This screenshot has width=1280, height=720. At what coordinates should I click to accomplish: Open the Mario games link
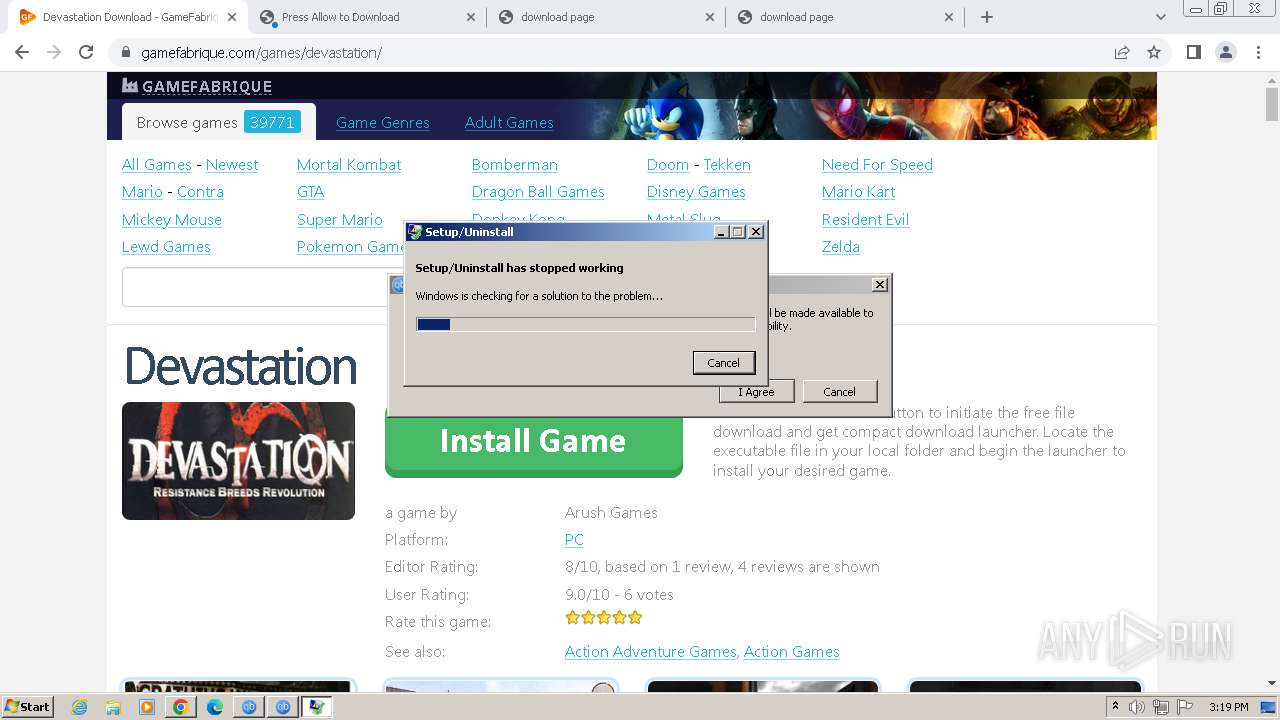(x=142, y=192)
